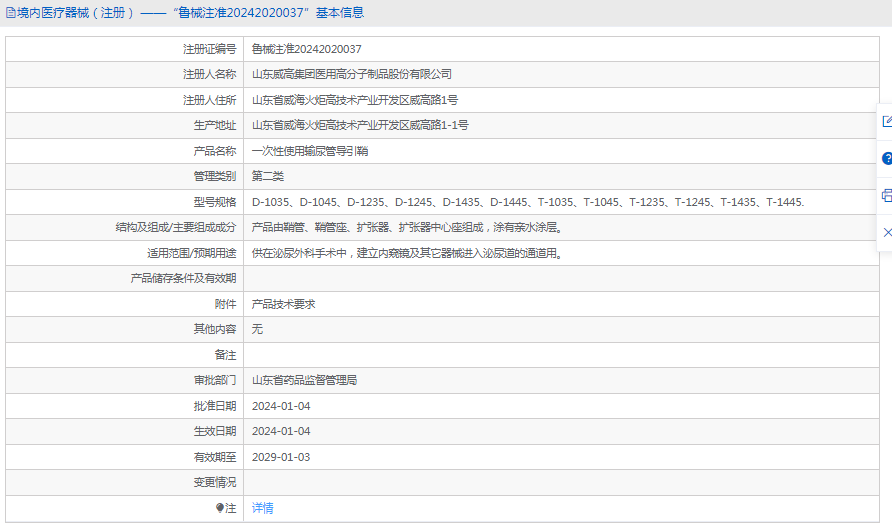The width and height of the screenshot is (892, 532).
Task: Select address 山东省威海火炬高技术产业开发区威高路1号
Action: (x=355, y=100)
